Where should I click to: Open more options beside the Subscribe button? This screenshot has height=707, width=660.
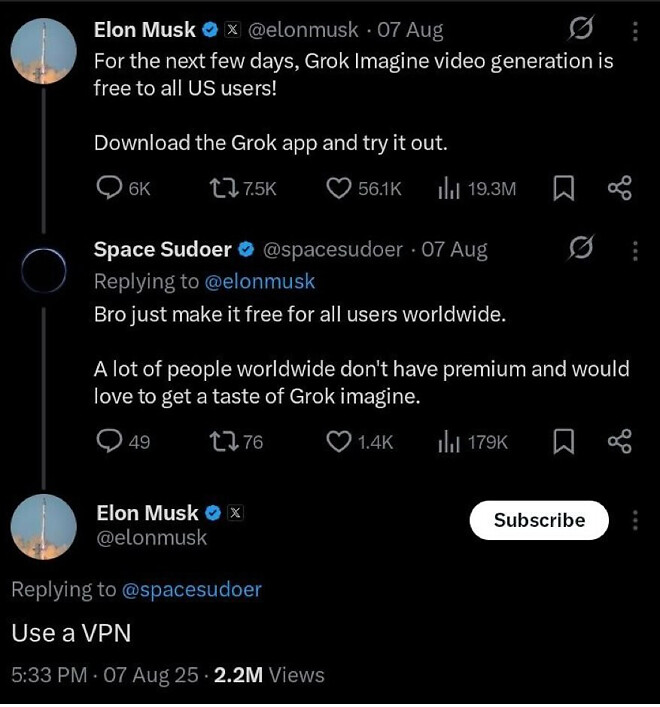(x=635, y=520)
